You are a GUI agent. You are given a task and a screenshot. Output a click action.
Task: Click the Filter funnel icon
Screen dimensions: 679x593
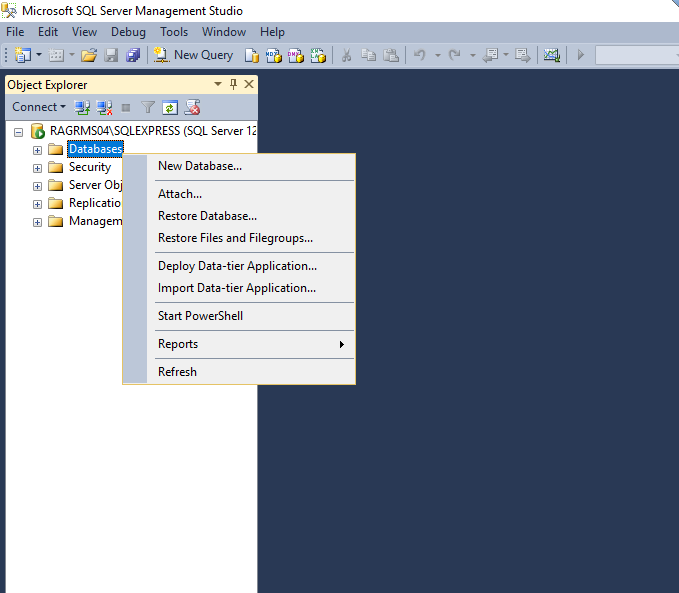click(148, 107)
